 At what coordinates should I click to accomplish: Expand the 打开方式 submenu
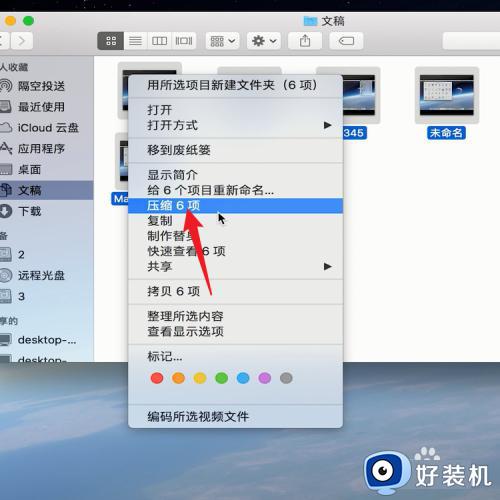(235, 125)
